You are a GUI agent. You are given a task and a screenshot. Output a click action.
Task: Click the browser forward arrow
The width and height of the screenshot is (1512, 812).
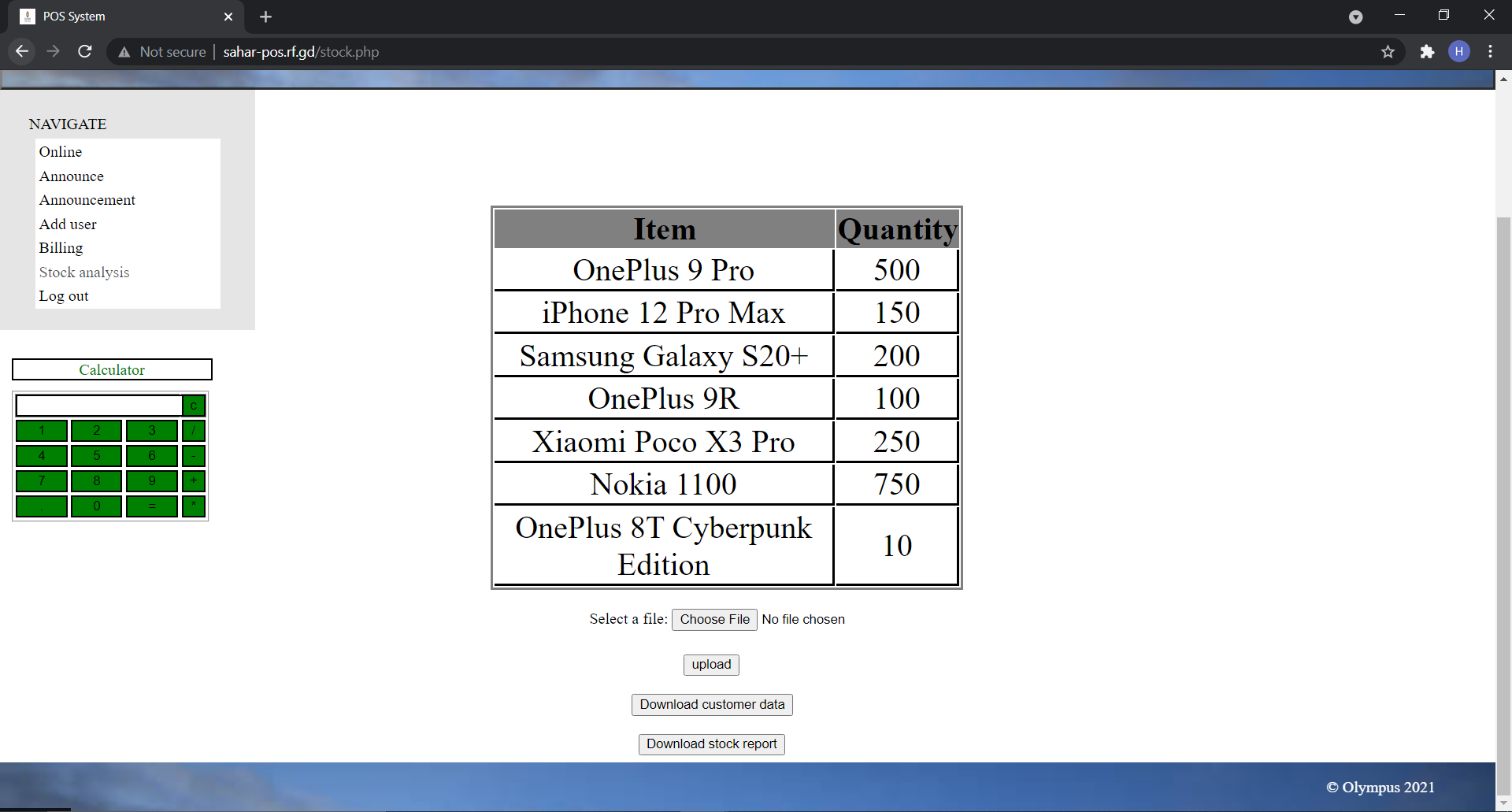point(54,51)
